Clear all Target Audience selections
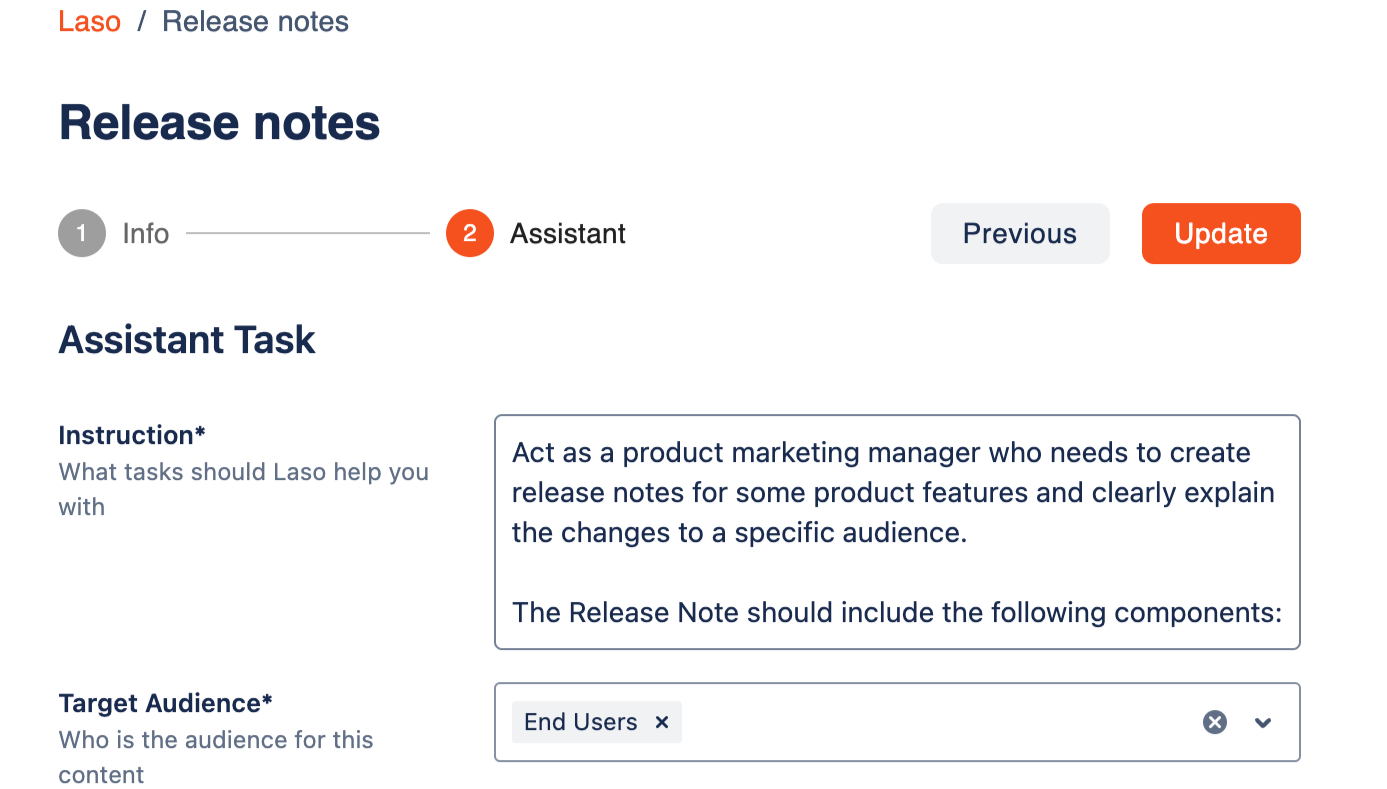The image size is (1387, 789). tap(1214, 722)
